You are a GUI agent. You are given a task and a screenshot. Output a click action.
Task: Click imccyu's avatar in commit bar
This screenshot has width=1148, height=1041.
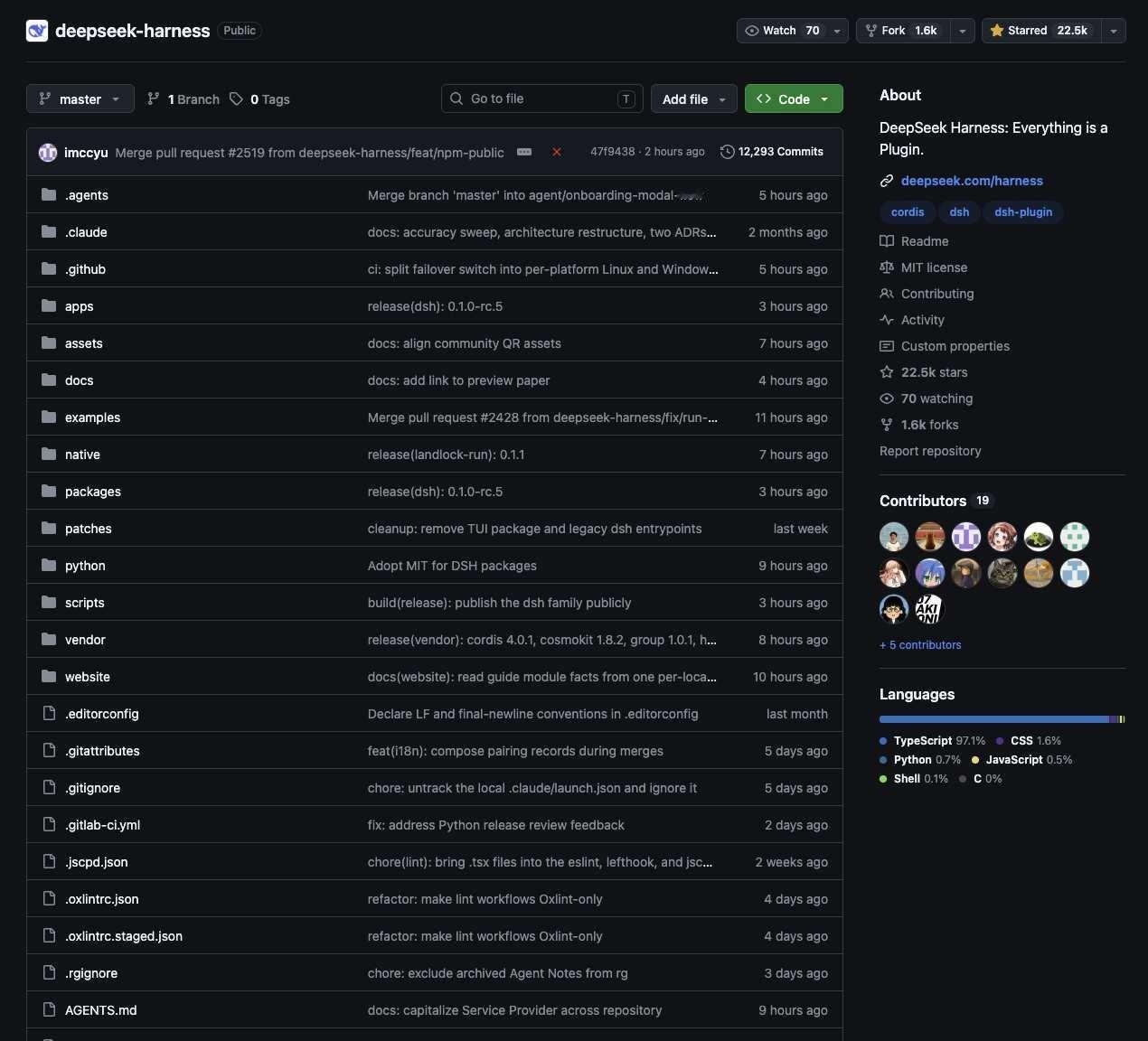click(48, 152)
